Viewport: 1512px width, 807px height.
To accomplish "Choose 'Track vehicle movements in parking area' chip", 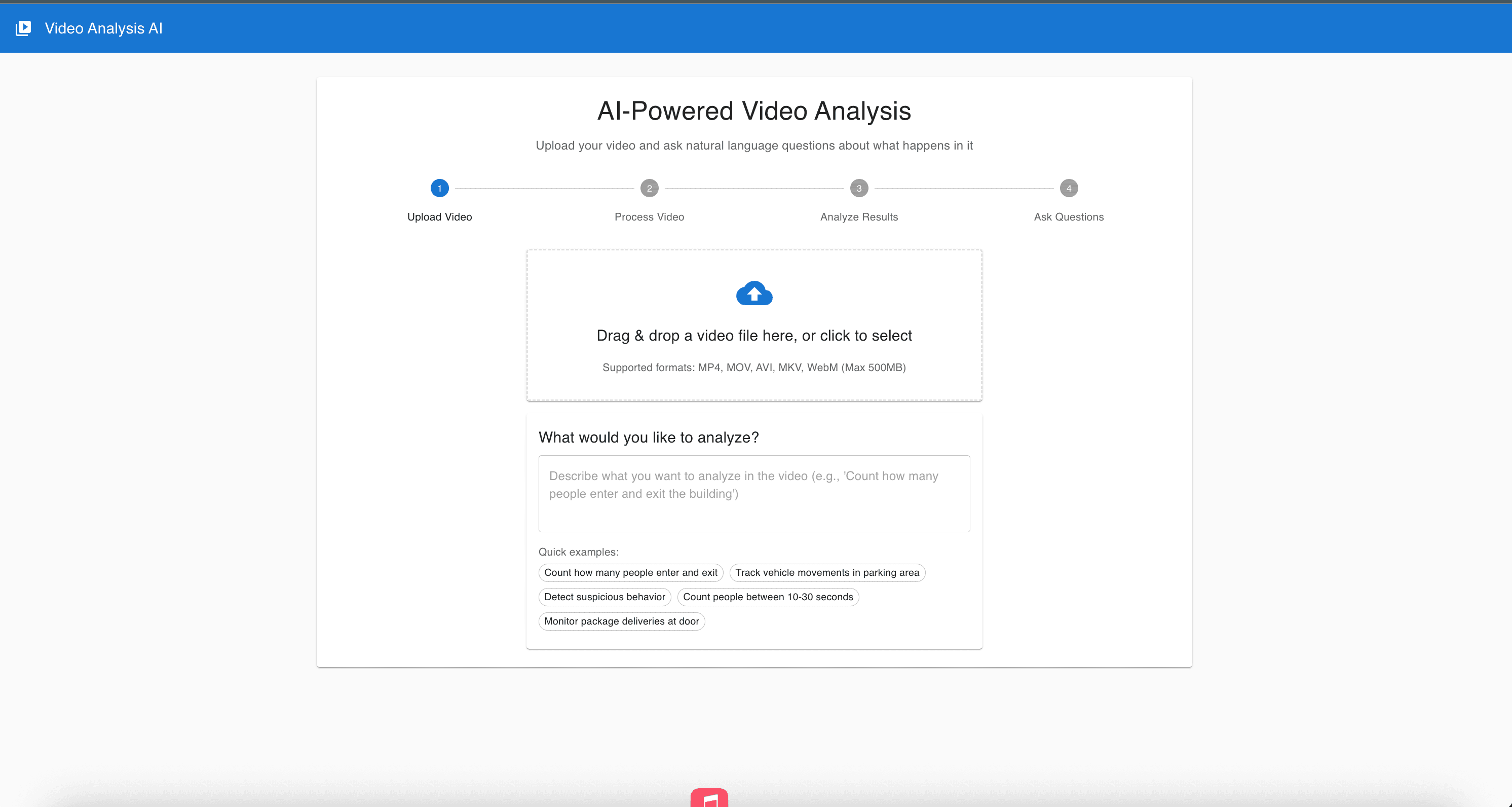I will 827,573.
